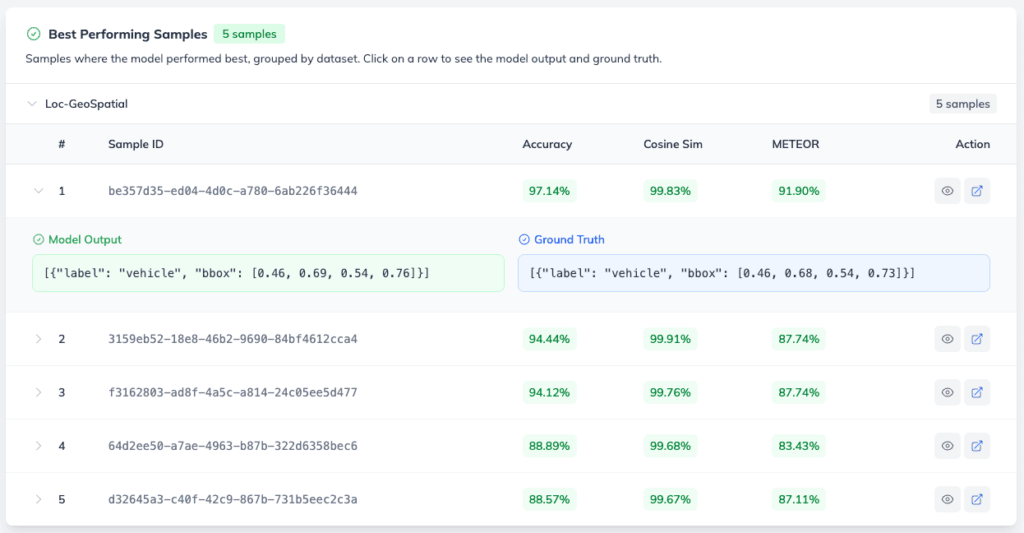
Task: Click the Ground Truth bbox text box
Action: click(754, 273)
